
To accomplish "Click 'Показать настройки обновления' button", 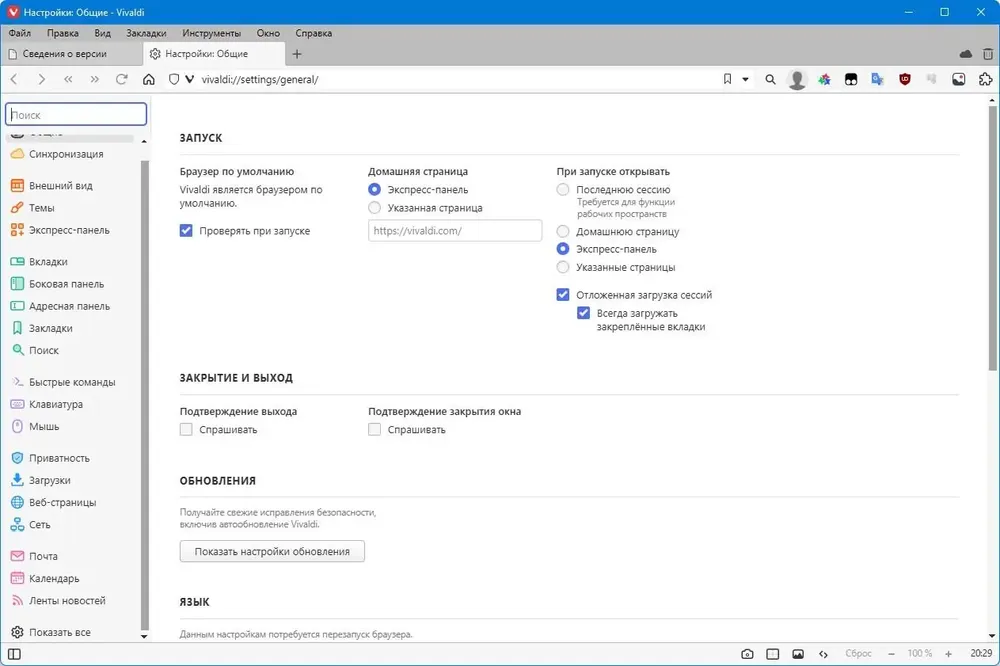I will [x=272, y=551].
